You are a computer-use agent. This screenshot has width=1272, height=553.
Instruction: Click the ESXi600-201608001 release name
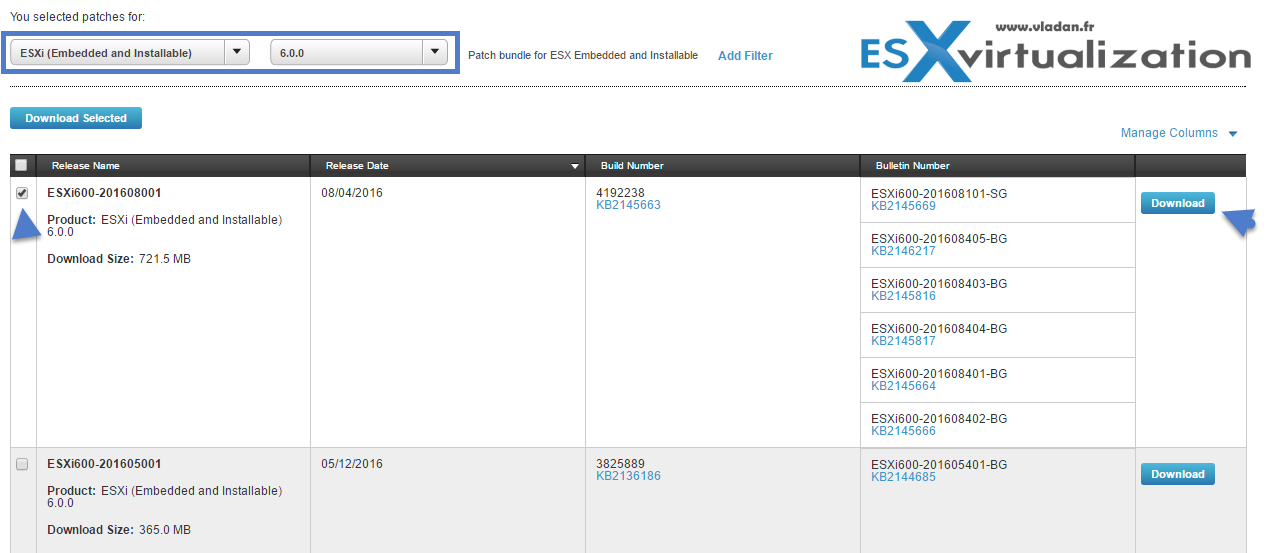(x=104, y=193)
